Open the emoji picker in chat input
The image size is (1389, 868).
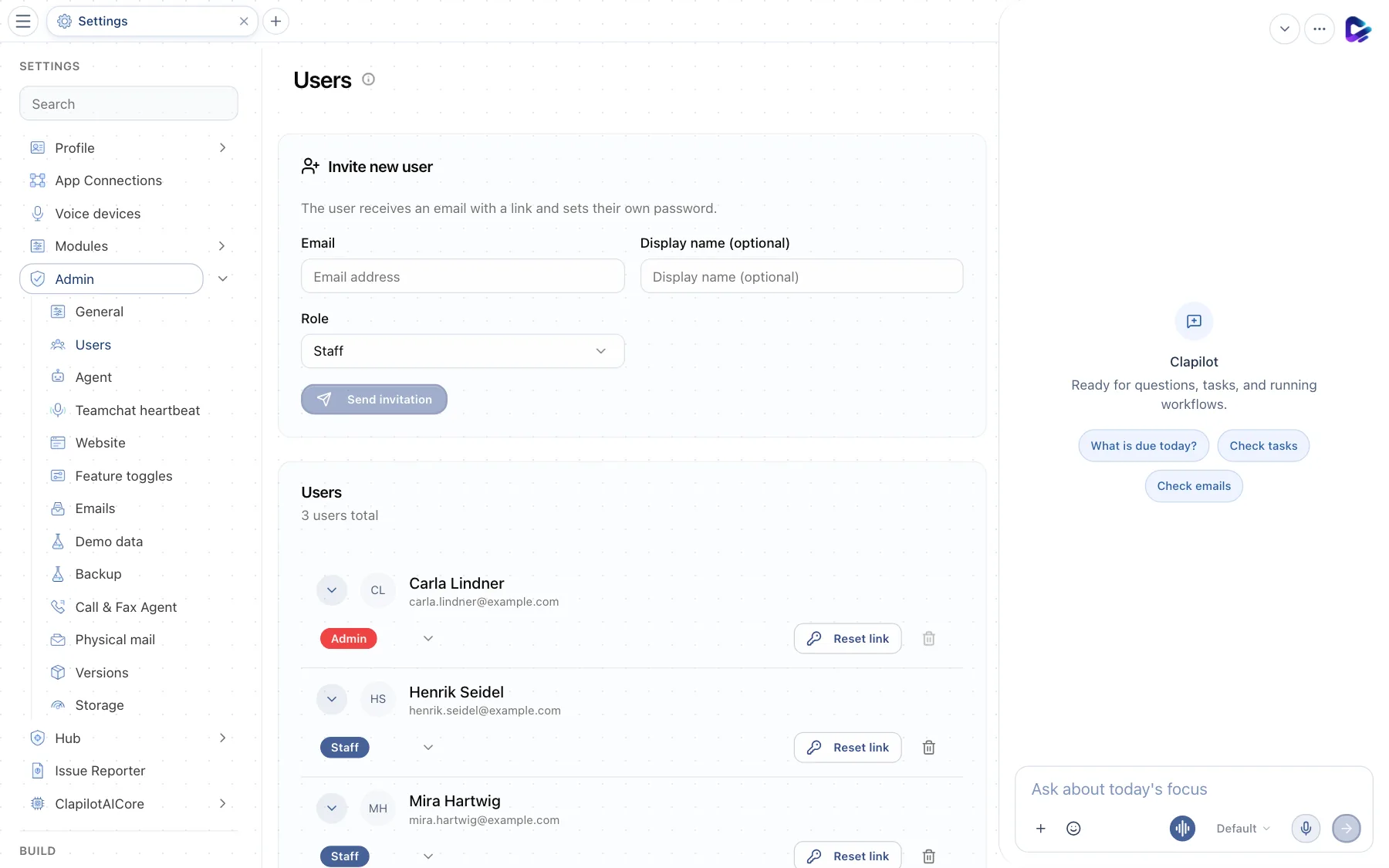1073,829
